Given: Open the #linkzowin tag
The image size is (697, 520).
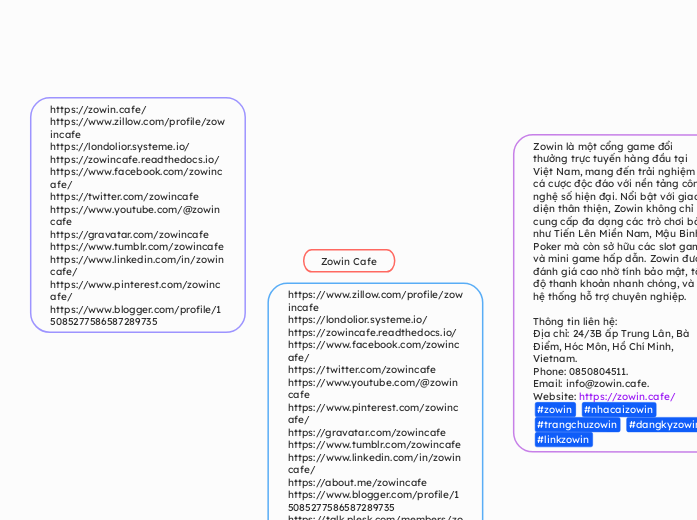Looking at the screenshot, I should pos(563,439).
